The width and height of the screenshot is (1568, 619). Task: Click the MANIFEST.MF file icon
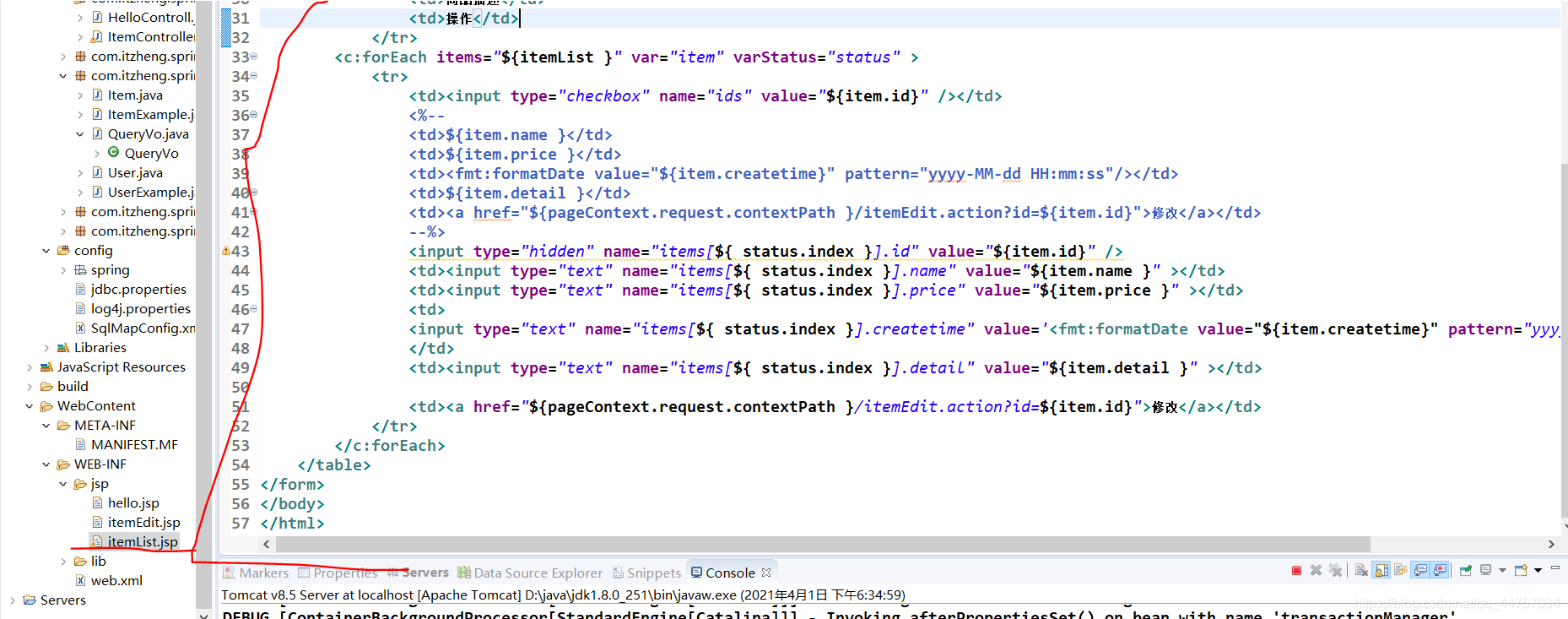click(81, 444)
